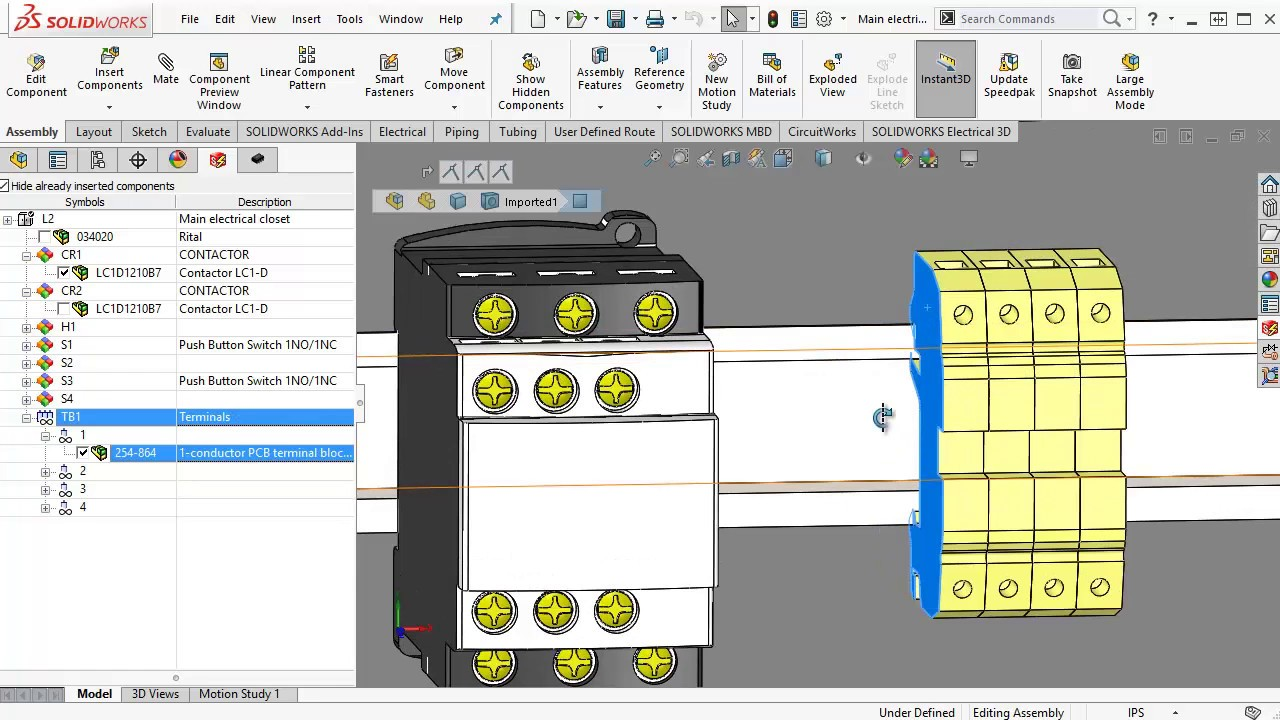This screenshot has width=1280, height=720.
Task: Check the 034020 Rital component box
Action: point(44,237)
